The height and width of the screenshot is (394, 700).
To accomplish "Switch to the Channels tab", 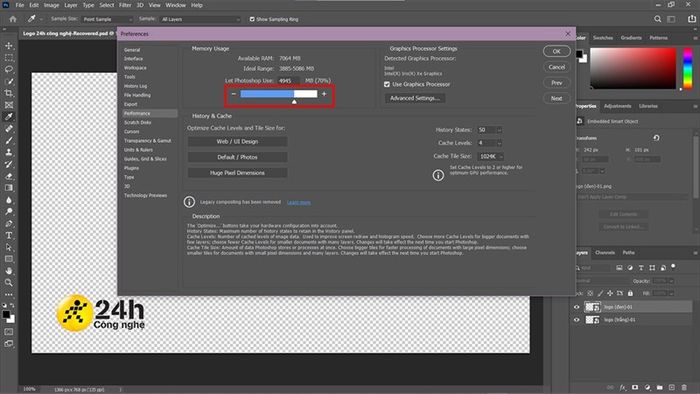I will [x=605, y=253].
